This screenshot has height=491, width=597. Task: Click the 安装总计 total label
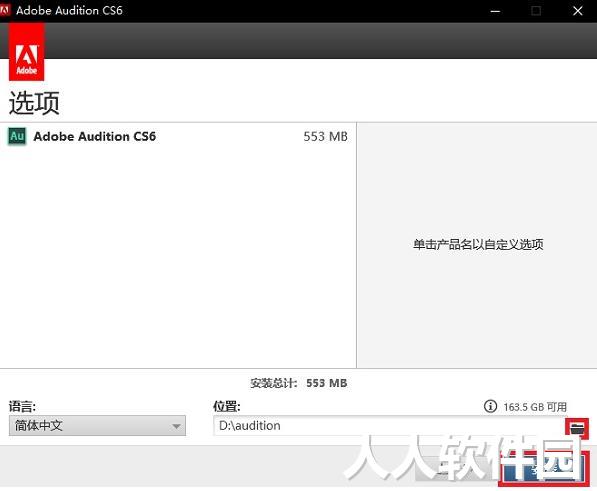coord(273,383)
